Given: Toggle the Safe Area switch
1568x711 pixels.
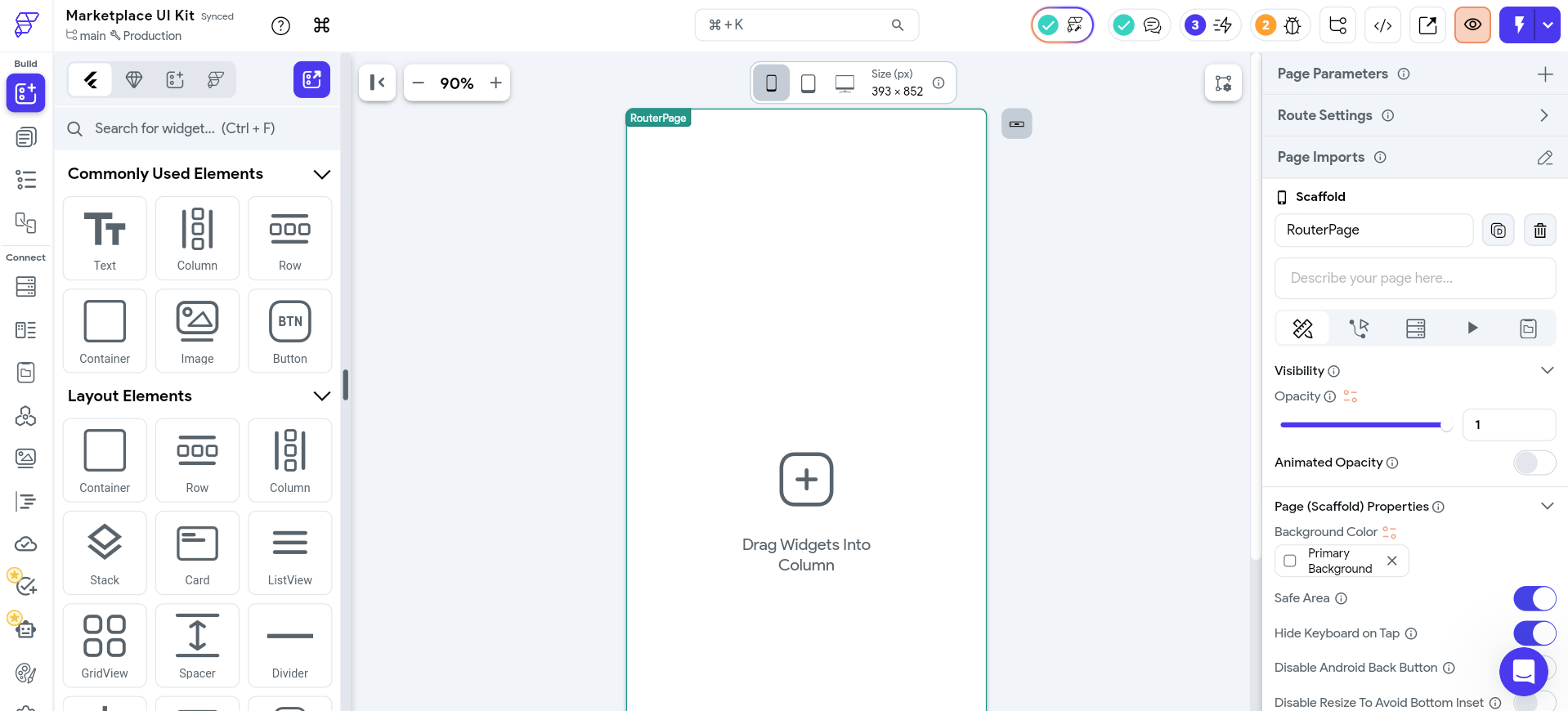Looking at the screenshot, I should [x=1534, y=598].
